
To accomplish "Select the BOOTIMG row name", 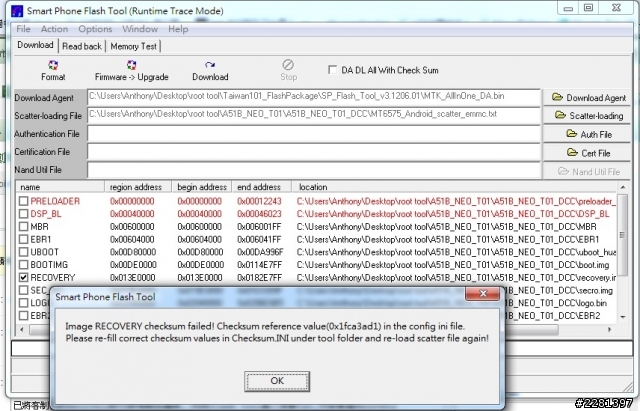I will [49, 265].
